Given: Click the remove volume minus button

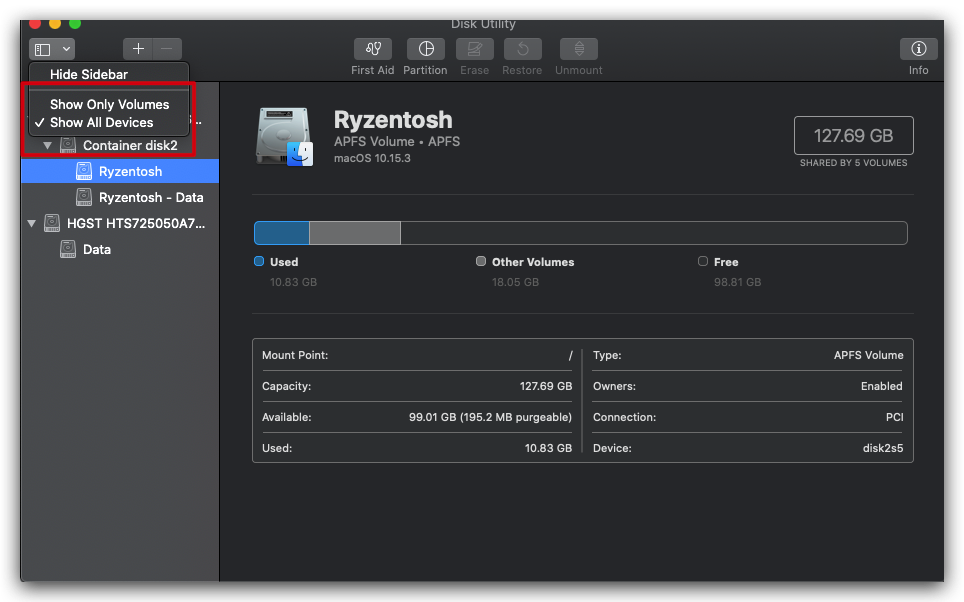Looking at the screenshot, I should [167, 49].
